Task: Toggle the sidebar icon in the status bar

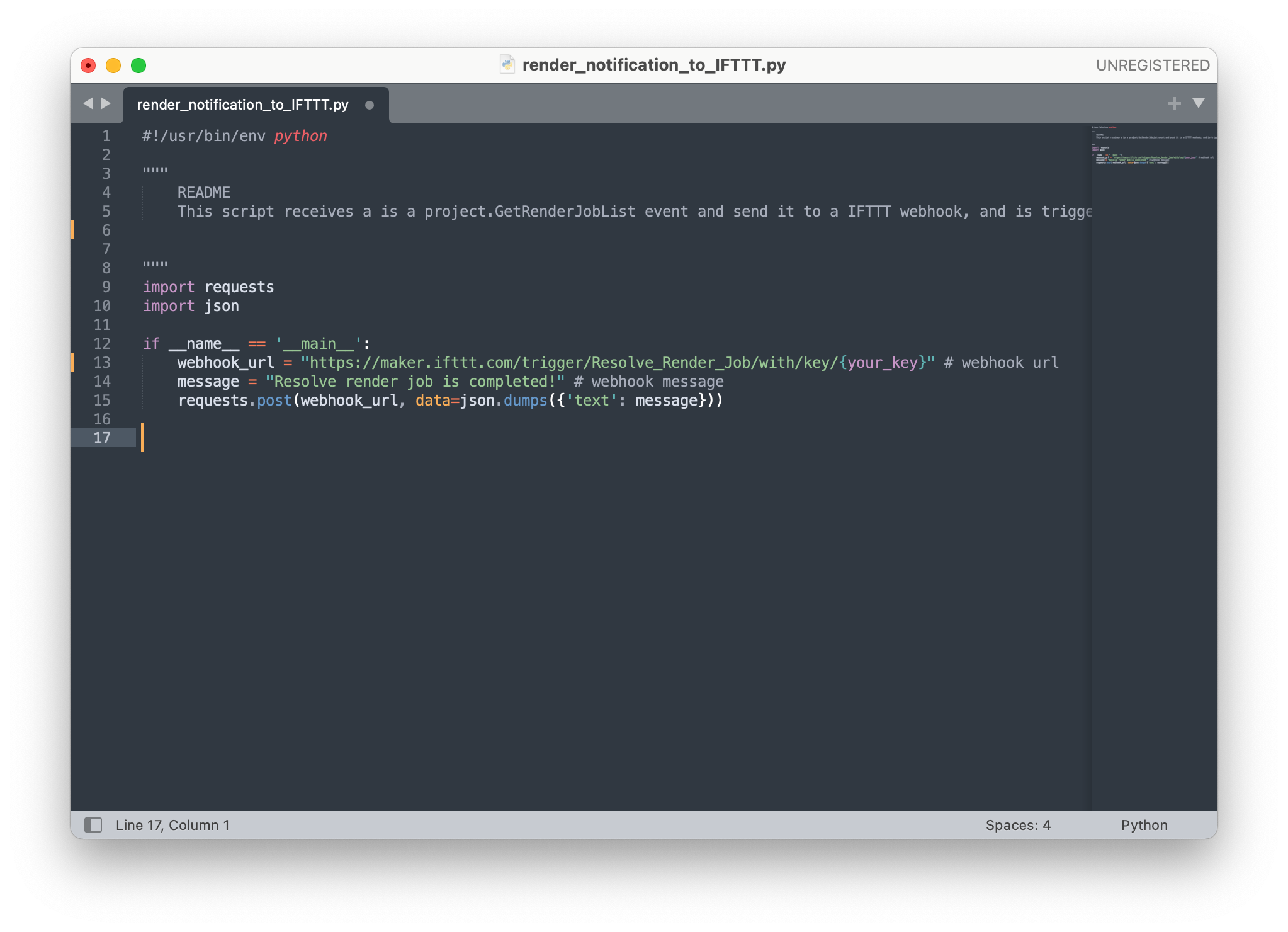Action: (x=94, y=825)
